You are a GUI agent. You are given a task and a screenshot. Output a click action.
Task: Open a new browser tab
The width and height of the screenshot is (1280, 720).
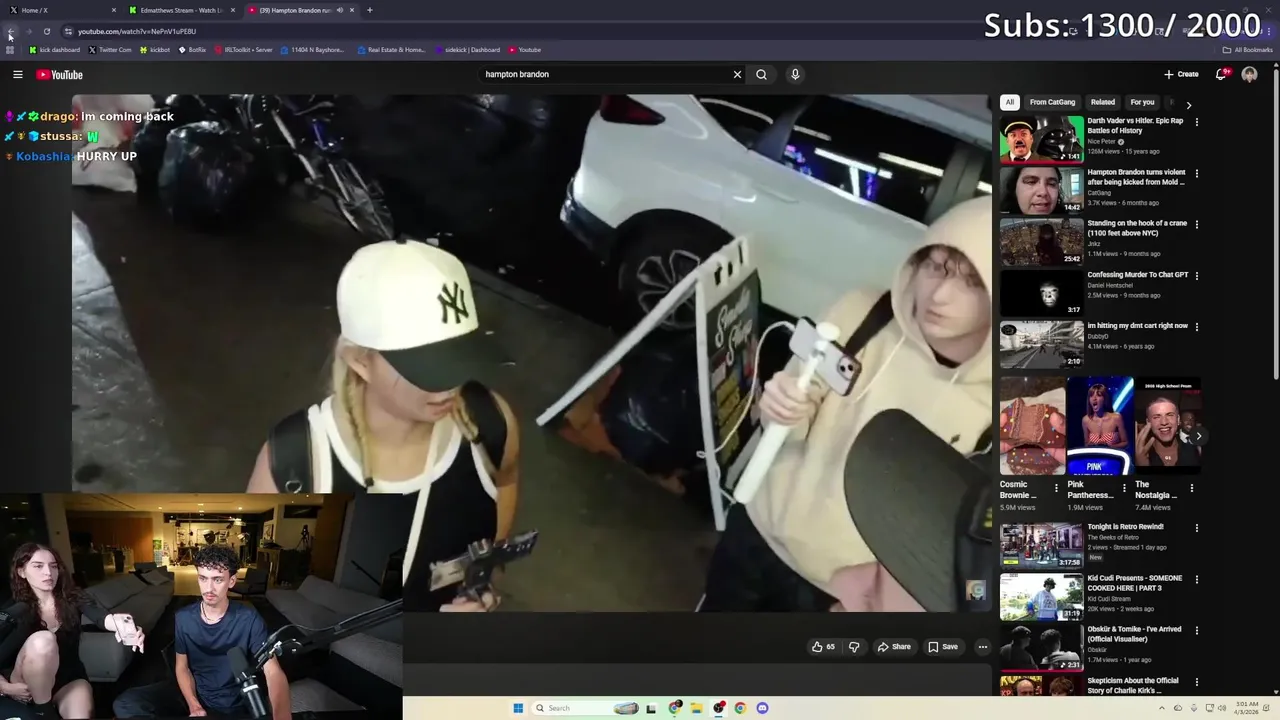point(369,10)
